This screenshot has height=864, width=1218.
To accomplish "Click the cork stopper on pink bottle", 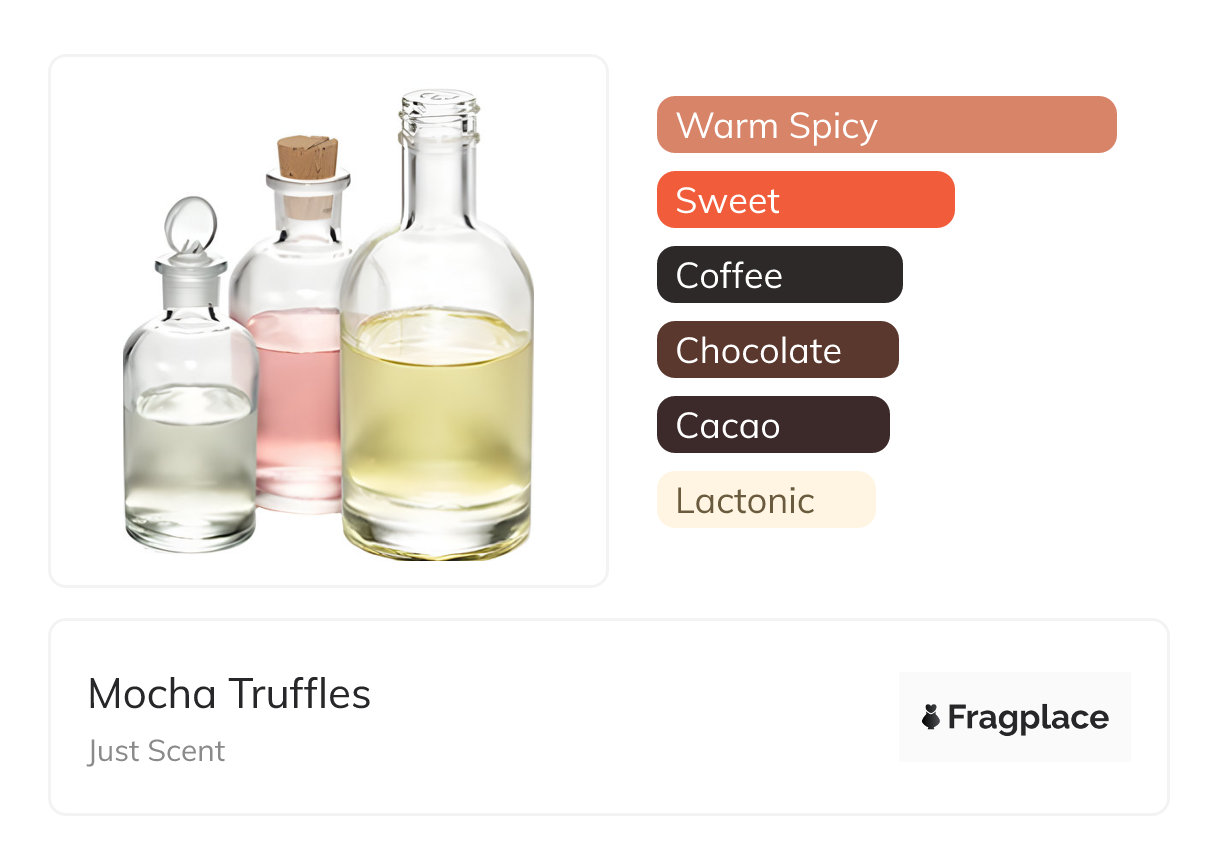I will [307, 158].
